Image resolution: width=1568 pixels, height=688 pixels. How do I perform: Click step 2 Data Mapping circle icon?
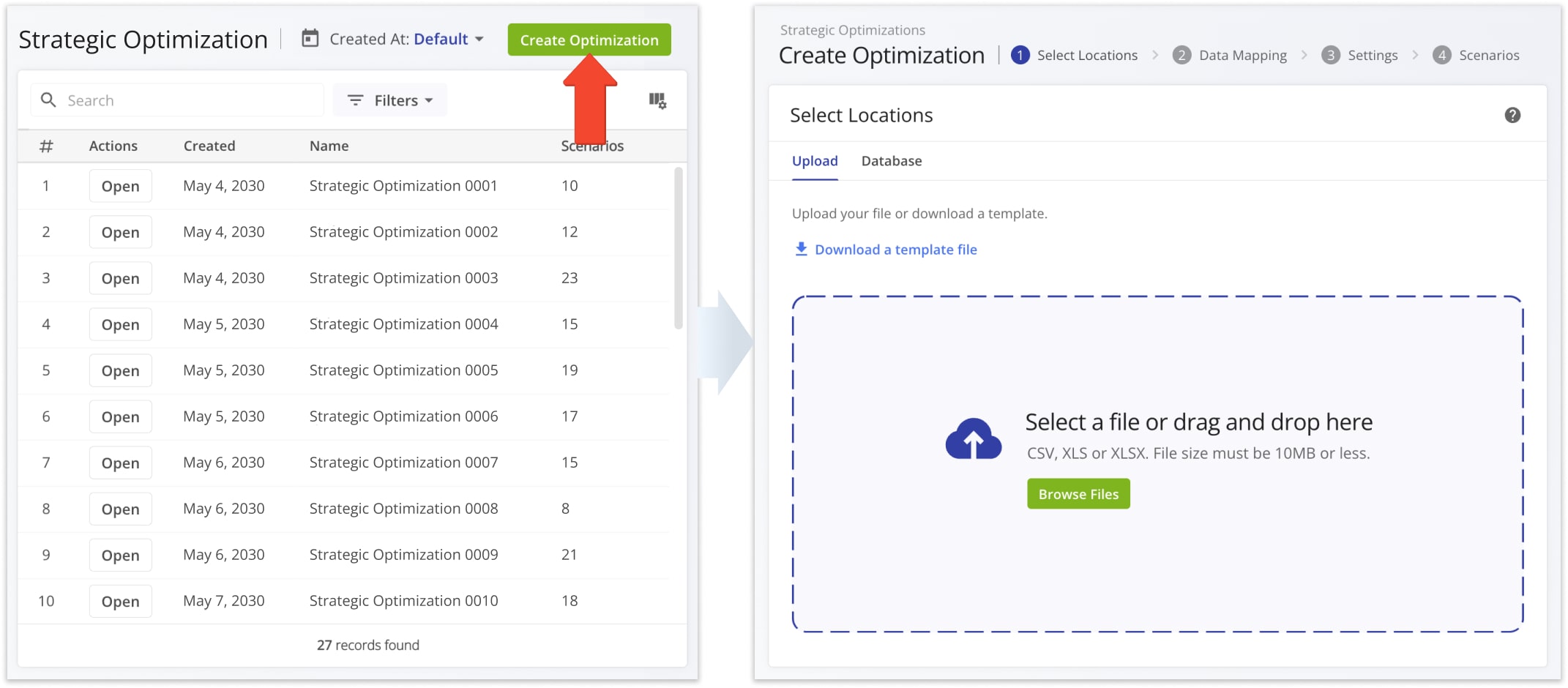coord(1181,55)
